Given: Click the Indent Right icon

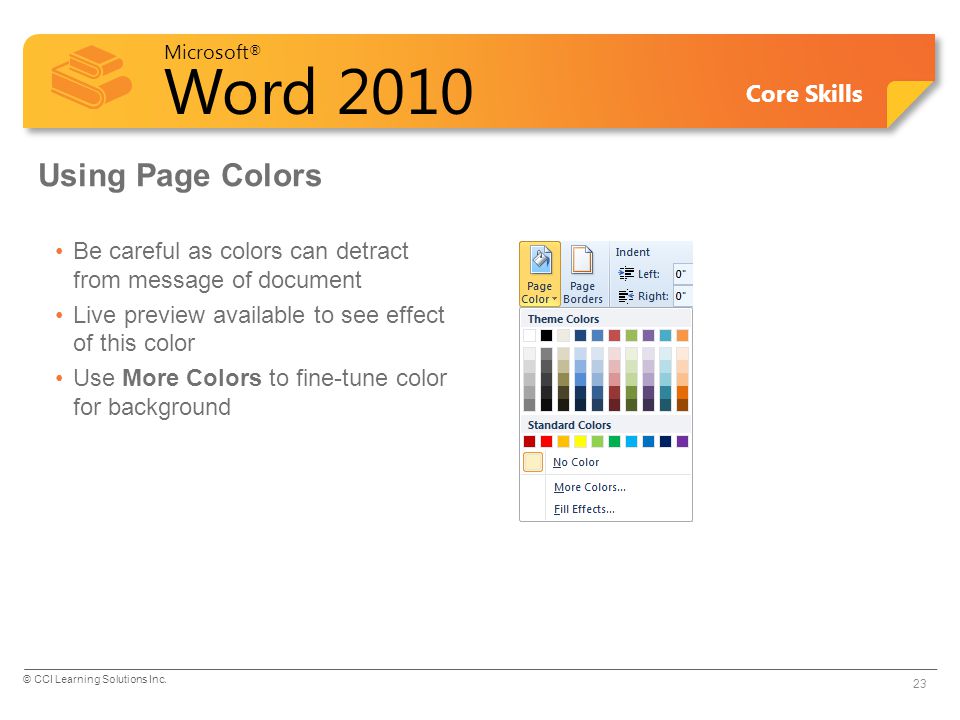Looking at the screenshot, I should pos(626,296).
